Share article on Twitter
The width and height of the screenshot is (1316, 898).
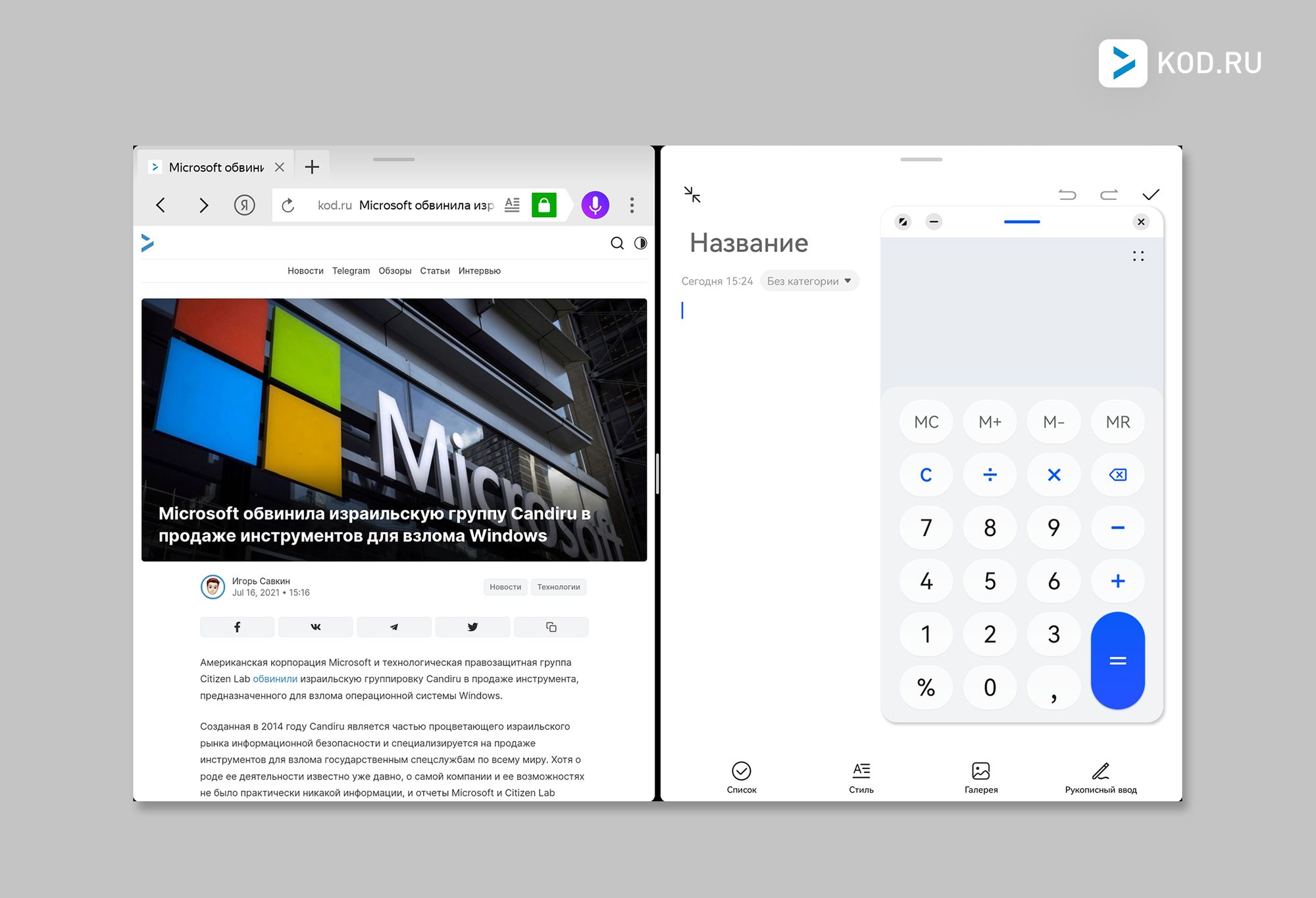[x=472, y=627]
